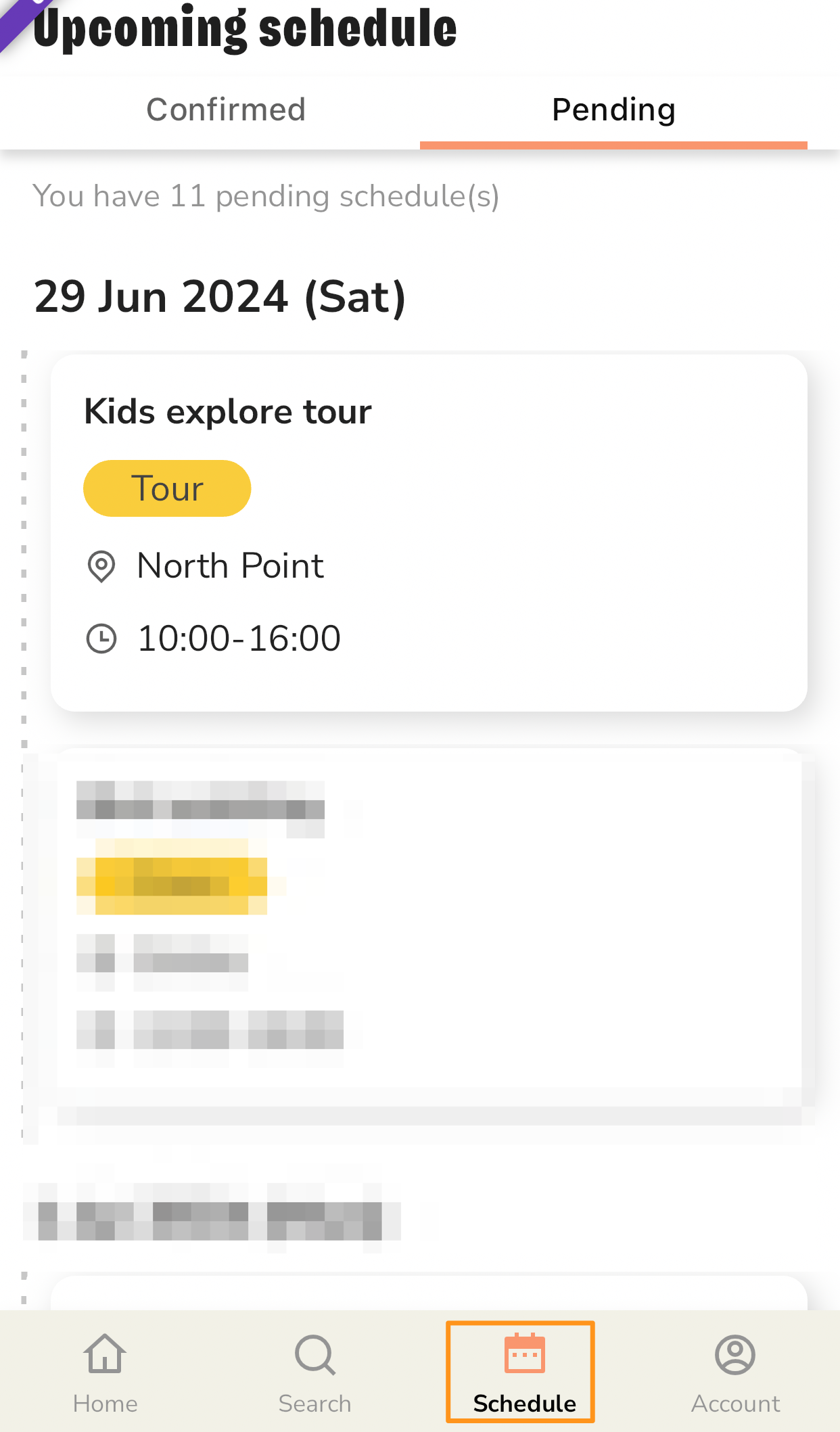
Task: Tap the pending schedule count text
Action: [266, 196]
